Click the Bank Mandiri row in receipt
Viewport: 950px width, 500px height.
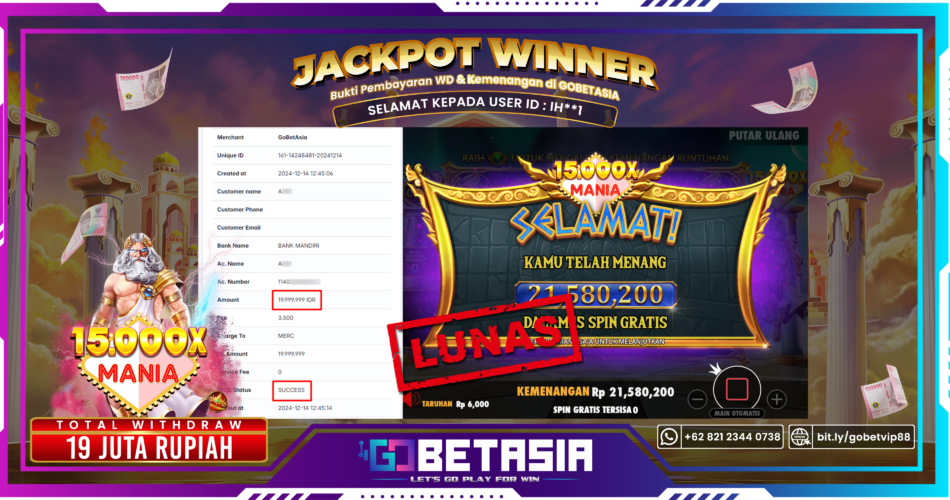[x=301, y=245]
